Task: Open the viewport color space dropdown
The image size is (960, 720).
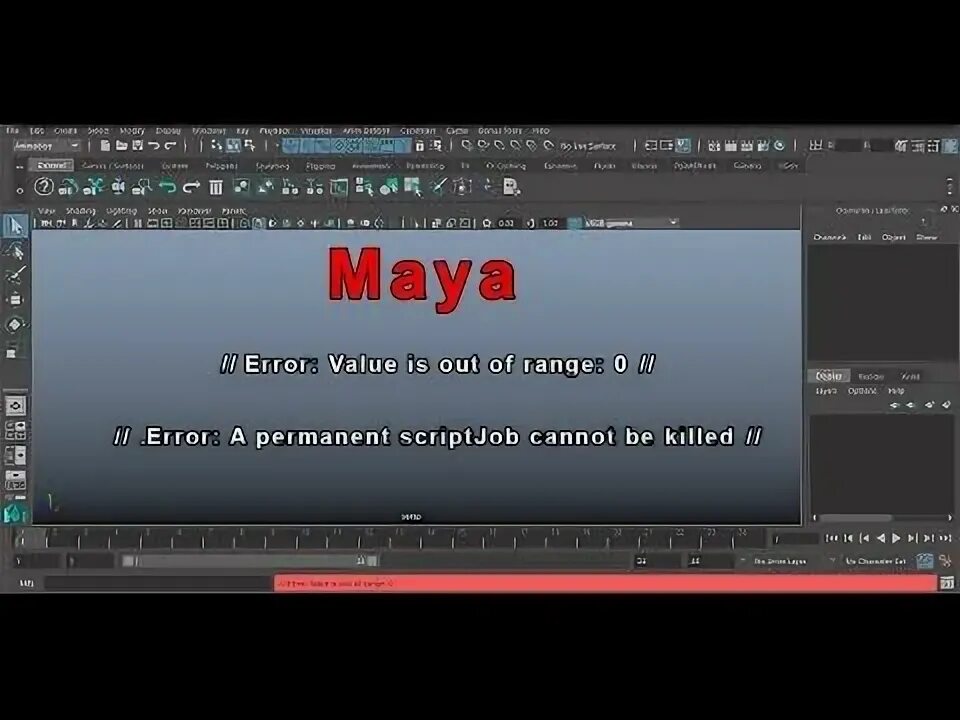Action: click(x=631, y=223)
